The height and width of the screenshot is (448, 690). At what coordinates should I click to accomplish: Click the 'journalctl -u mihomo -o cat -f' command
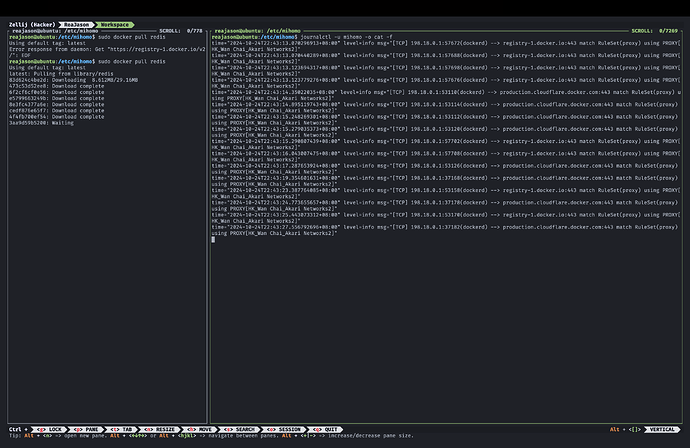coord(346,37)
